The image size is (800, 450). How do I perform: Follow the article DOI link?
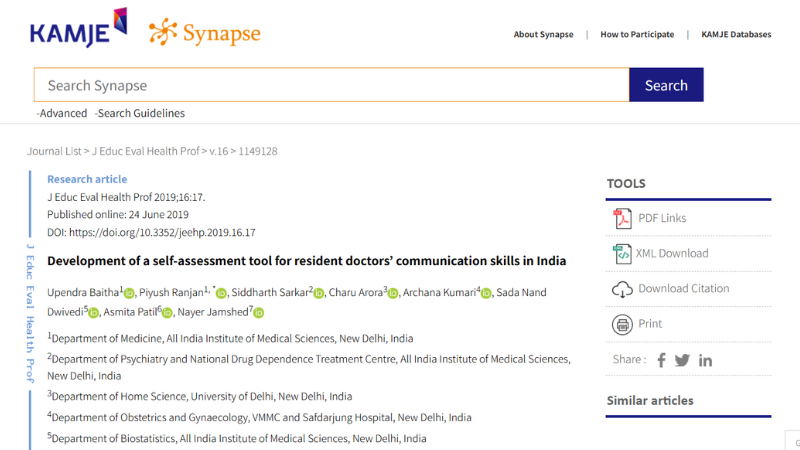[x=162, y=232]
